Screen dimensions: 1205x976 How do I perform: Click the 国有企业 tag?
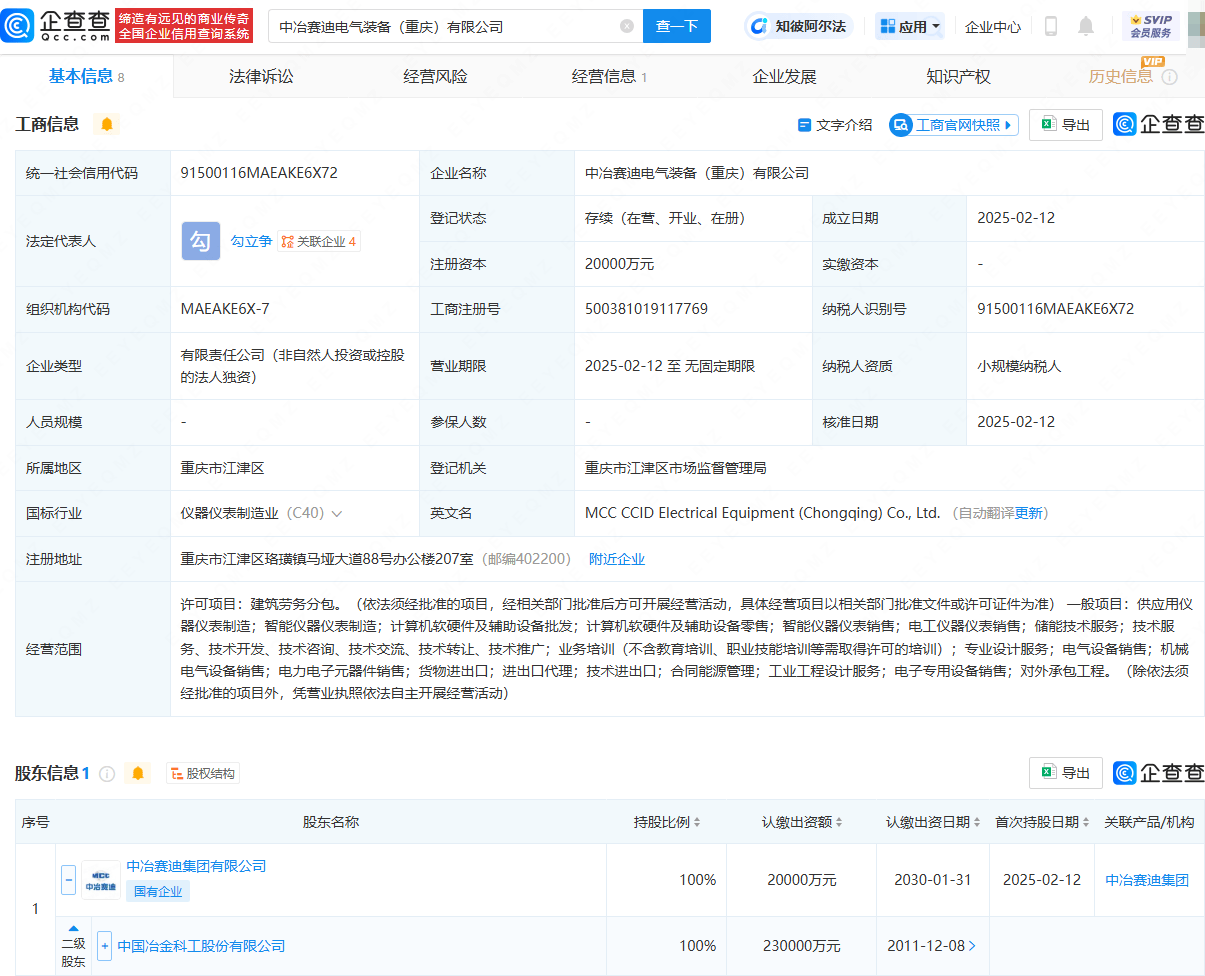point(158,891)
